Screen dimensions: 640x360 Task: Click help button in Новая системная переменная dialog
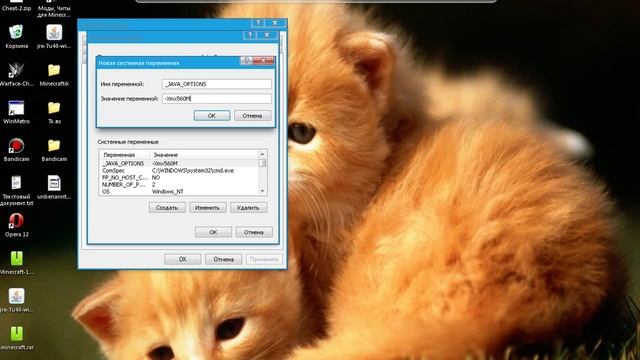246,61
